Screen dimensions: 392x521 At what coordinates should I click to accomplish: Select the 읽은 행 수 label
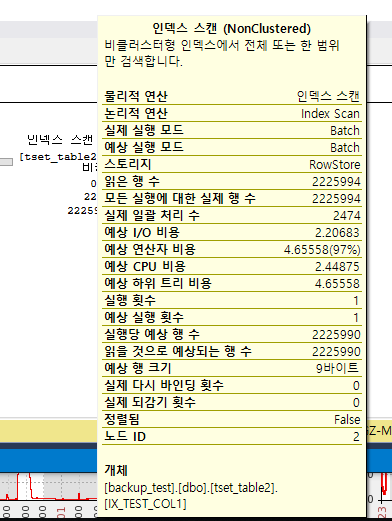tap(132, 181)
